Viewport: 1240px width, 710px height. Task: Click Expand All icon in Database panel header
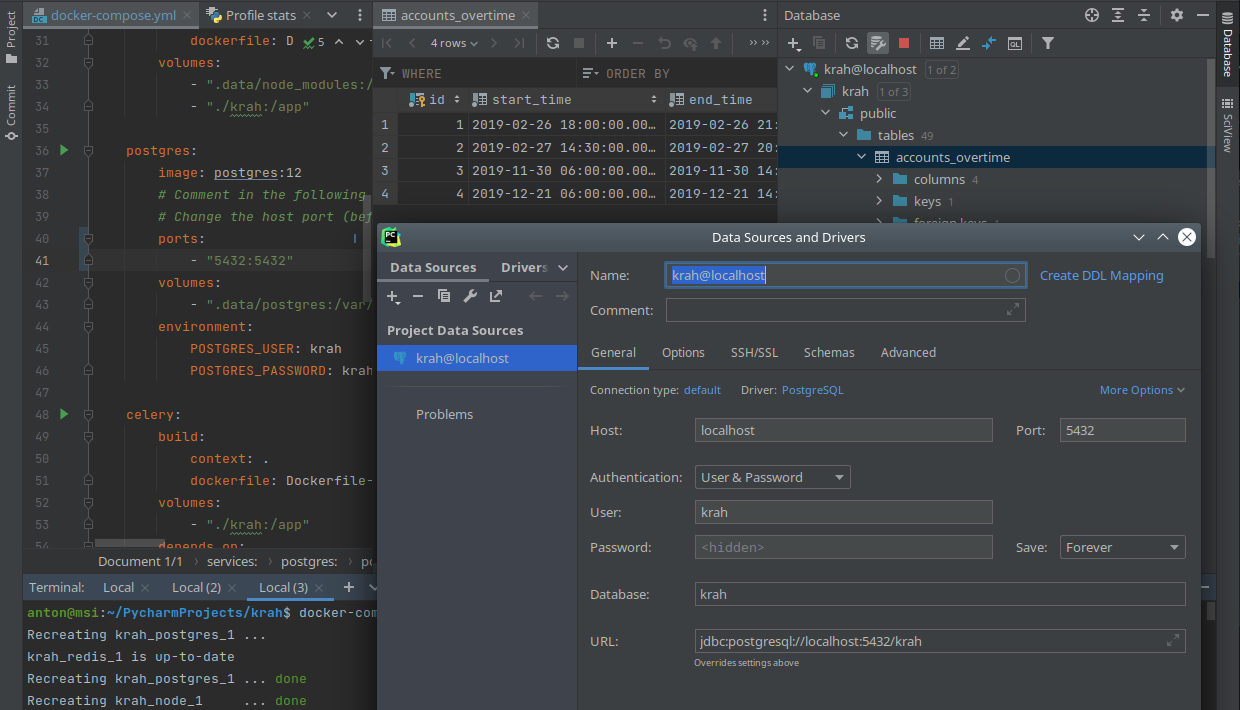[x=1118, y=15]
